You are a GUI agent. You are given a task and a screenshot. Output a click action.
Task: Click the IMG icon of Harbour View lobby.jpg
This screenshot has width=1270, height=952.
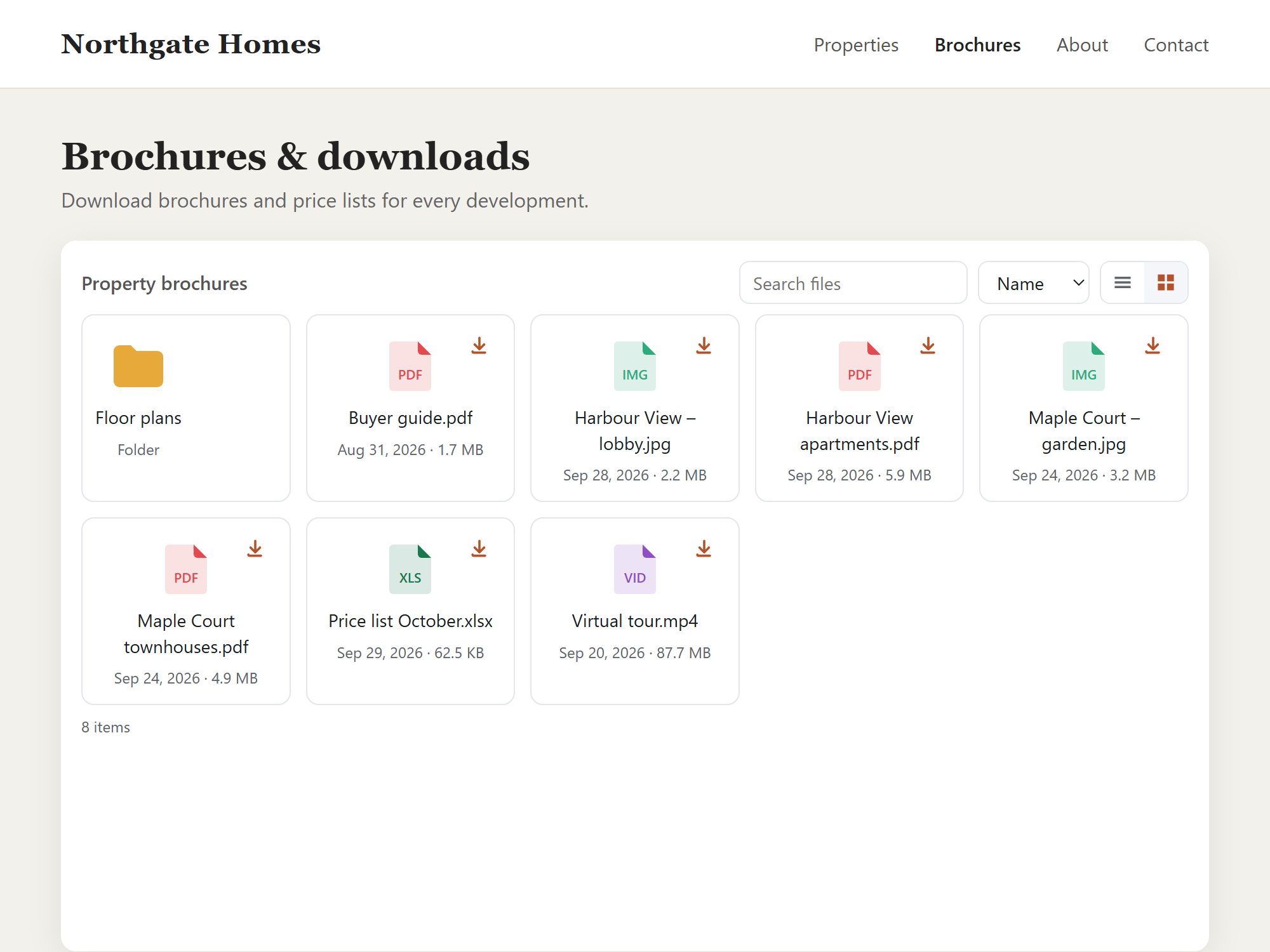tap(635, 366)
